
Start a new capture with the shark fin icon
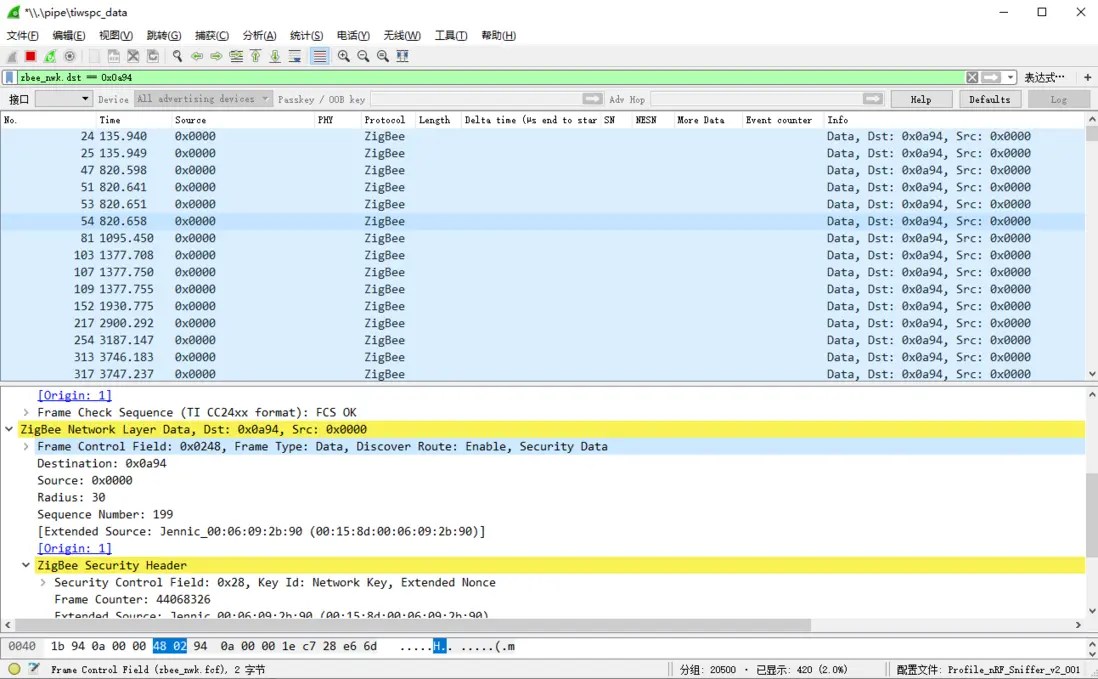click(x=11, y=56)
